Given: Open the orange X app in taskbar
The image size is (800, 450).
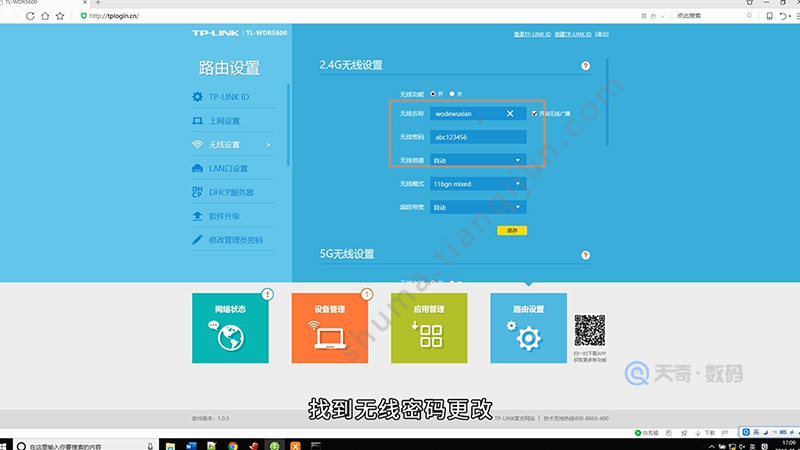Looking at the screenshot, I should pos(295,446).
